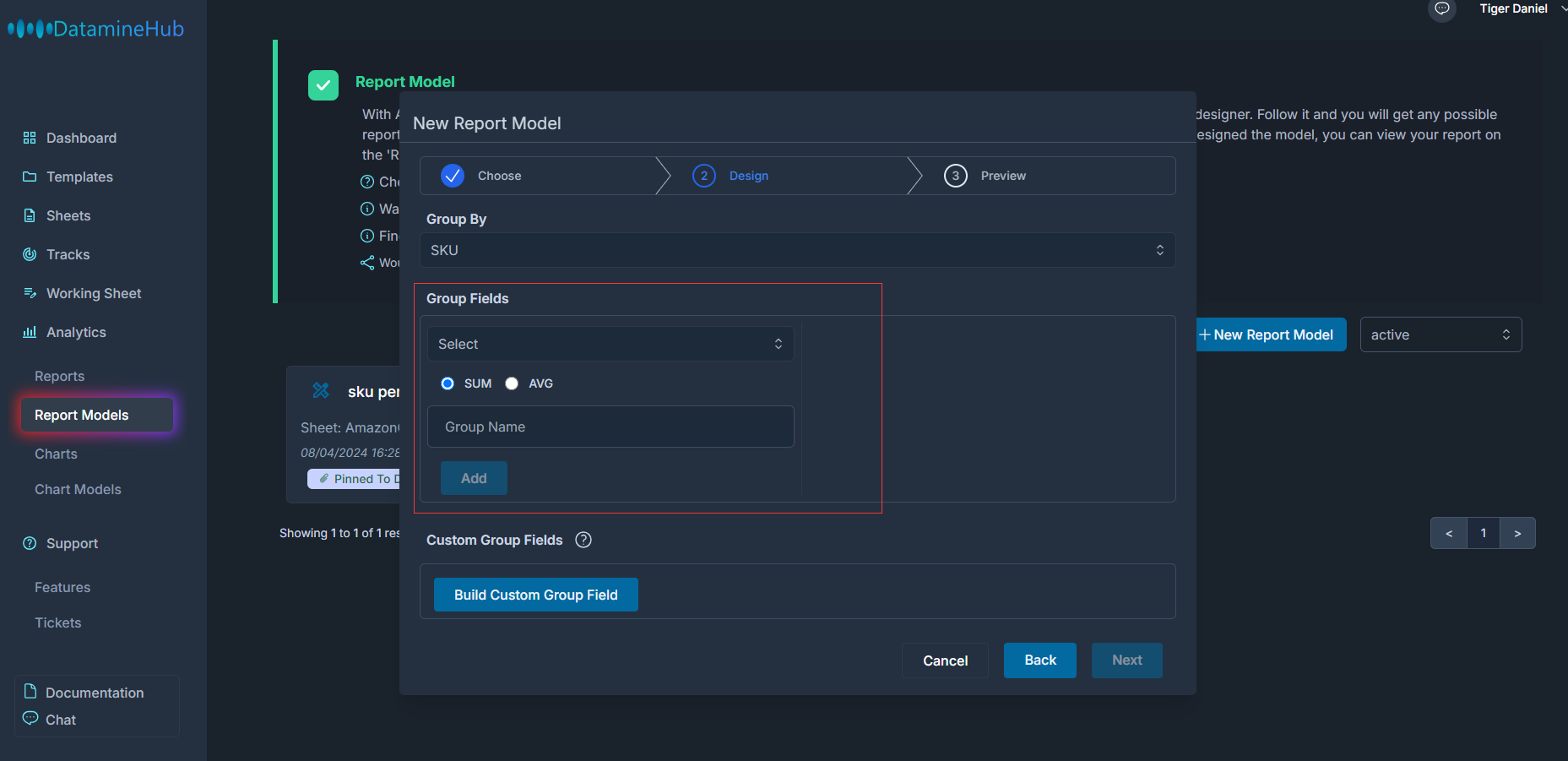Click the Chat bubble icon in sidebar
Screen dimensions: 1568x761
30,718
